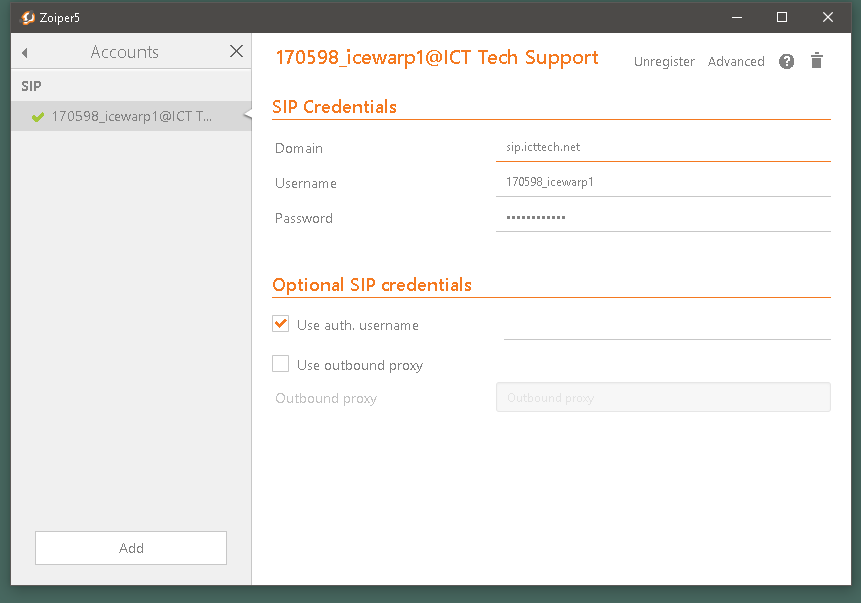This screenshot has width=861, height=603.
Task: Minimize the Zoiper5 window
Action: tap(737, 18)
